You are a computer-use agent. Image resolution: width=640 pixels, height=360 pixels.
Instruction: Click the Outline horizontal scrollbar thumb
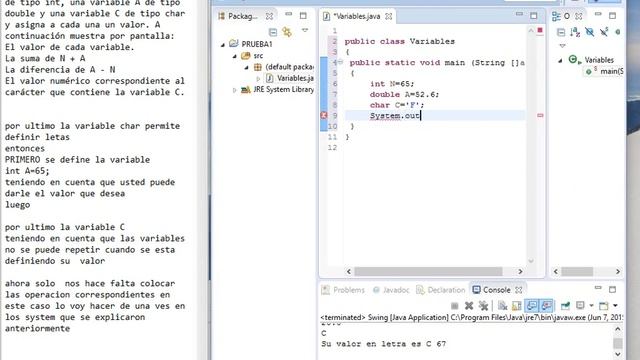577,271
